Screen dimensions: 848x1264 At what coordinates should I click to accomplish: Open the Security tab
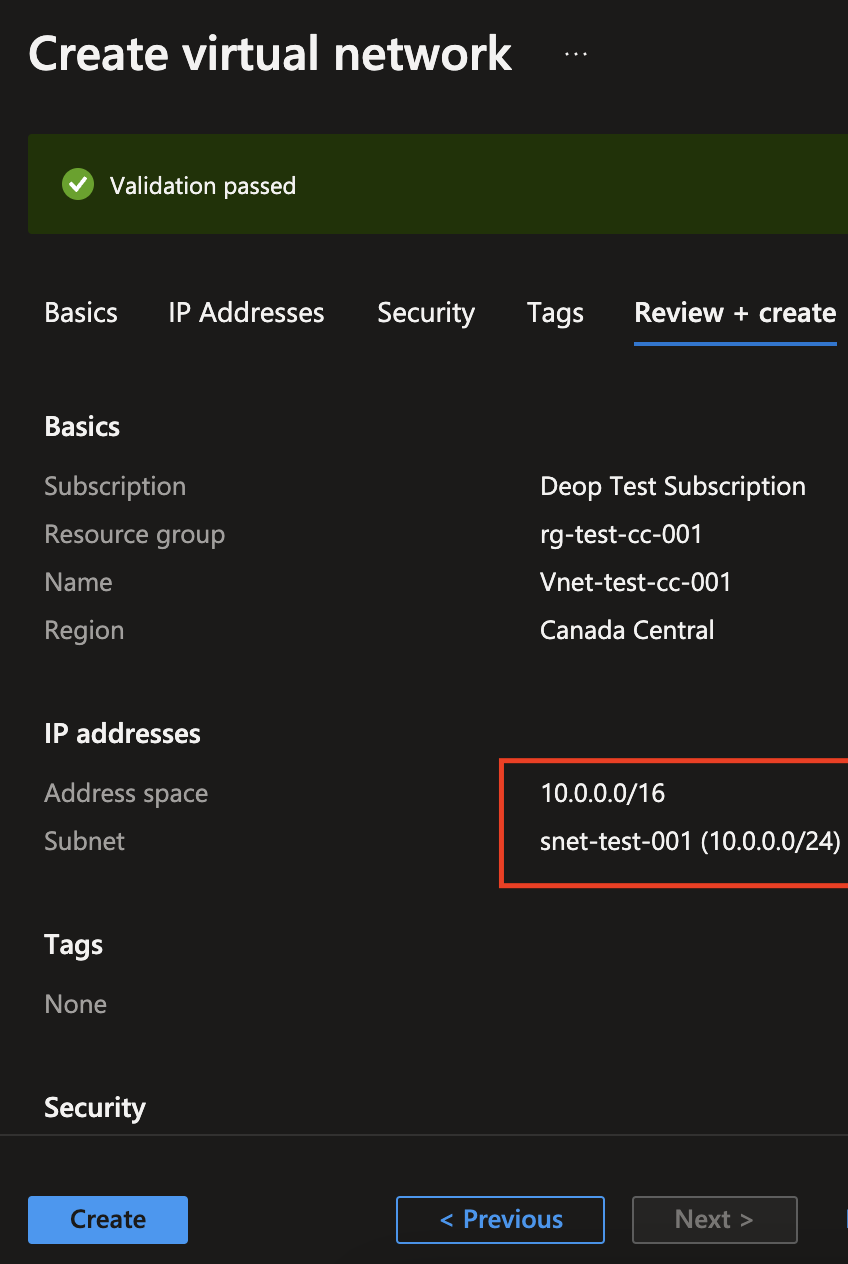(426, 313)
